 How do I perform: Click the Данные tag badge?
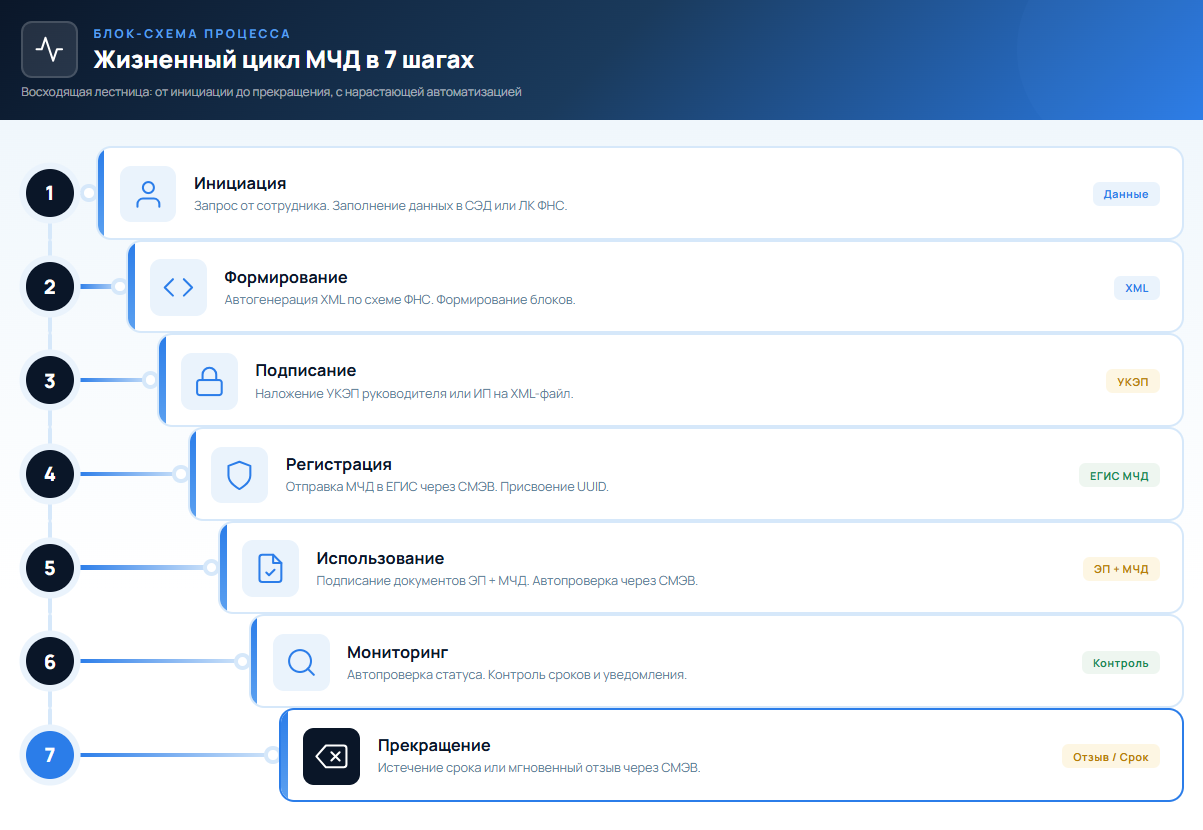tap(1126, 194)
